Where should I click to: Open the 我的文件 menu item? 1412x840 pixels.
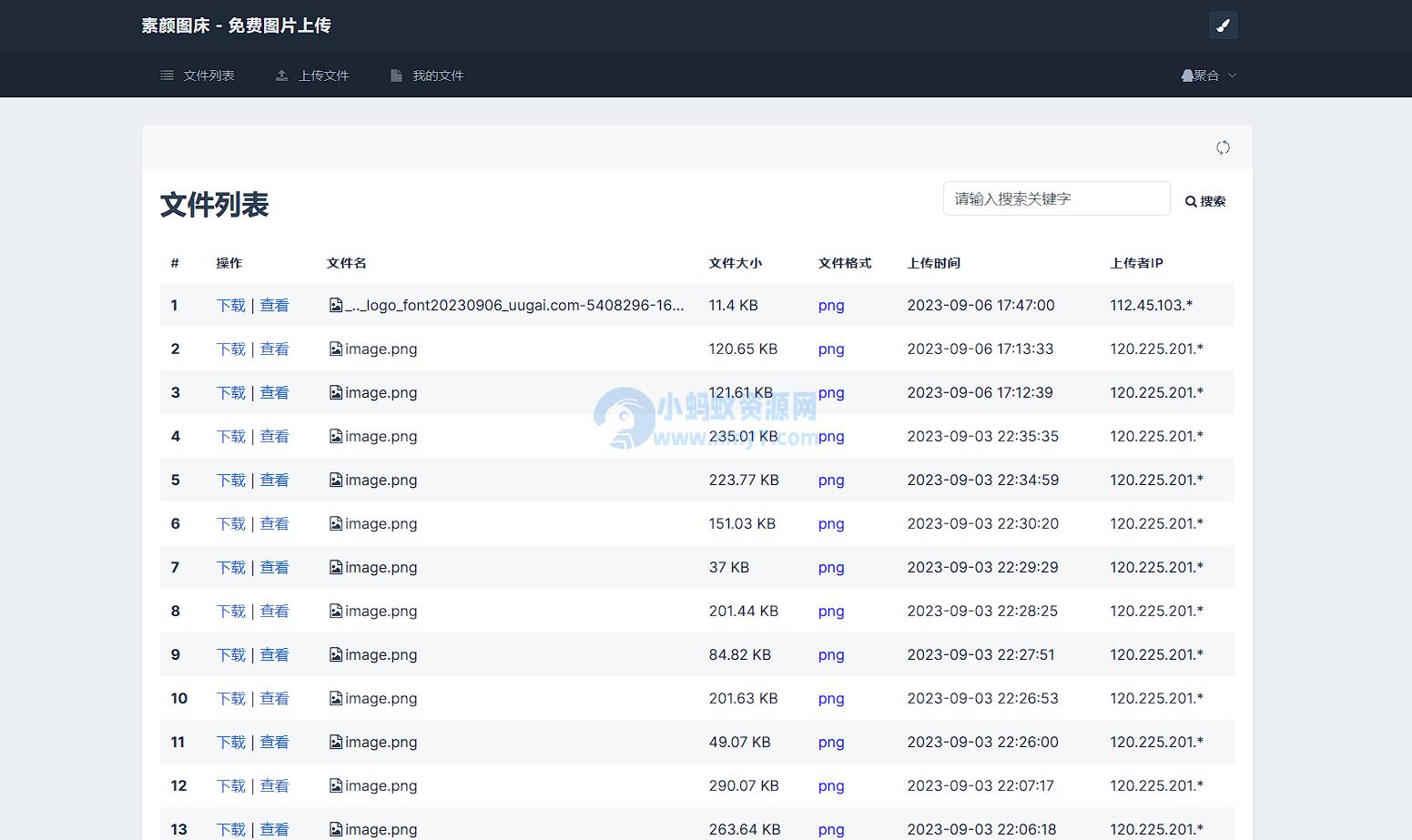[x=427, y=76]
